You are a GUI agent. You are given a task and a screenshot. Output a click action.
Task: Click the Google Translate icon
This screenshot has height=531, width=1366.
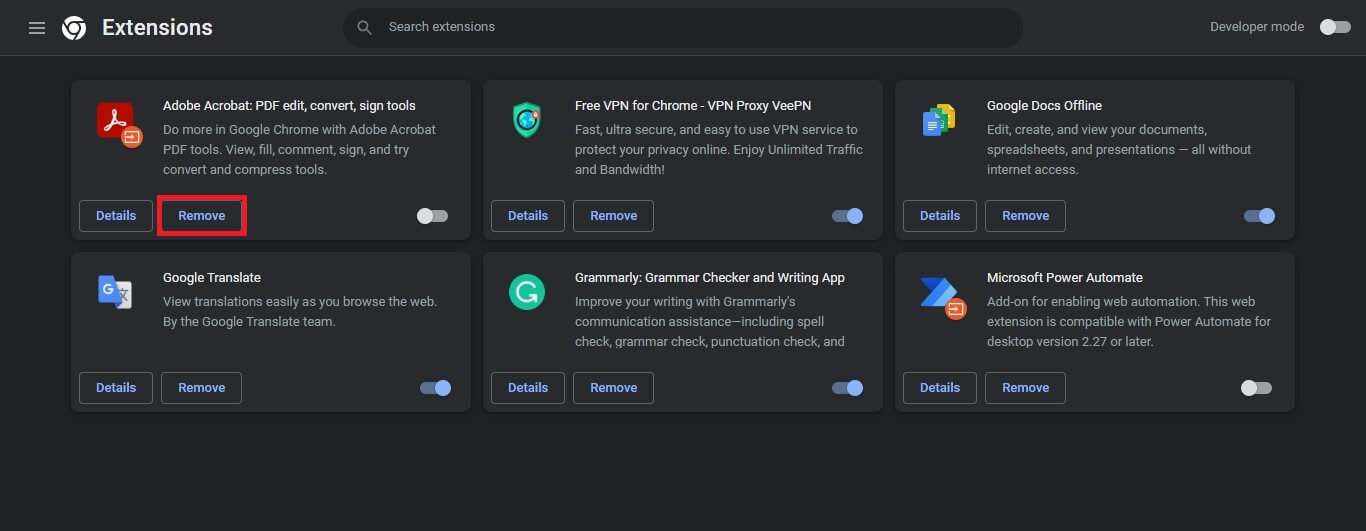(115, 291)
